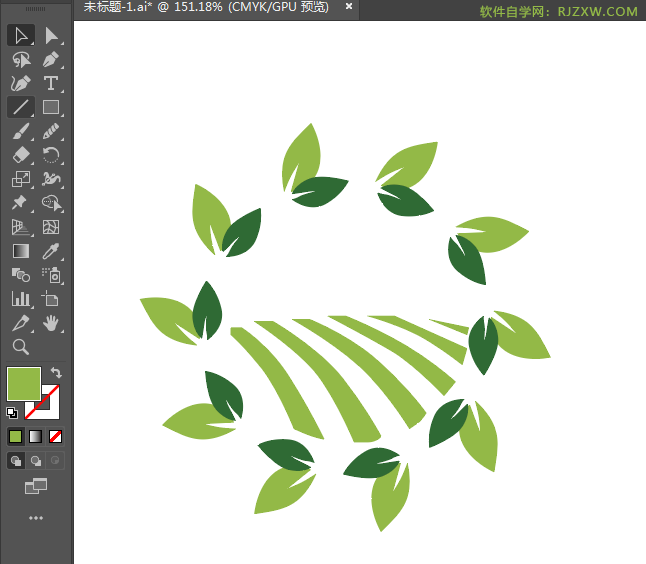Select the Rectangle tool
Viewport: 646px width, 564px height.
point(51,107)
